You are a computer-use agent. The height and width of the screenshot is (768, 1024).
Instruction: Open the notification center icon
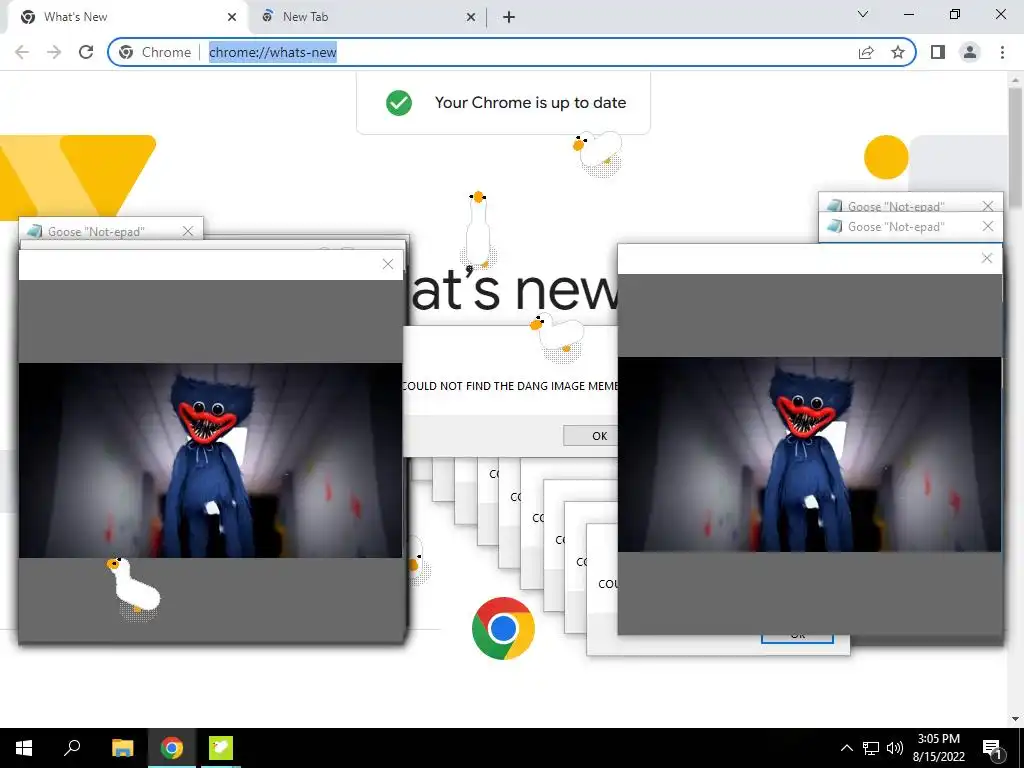click(992, 748)
